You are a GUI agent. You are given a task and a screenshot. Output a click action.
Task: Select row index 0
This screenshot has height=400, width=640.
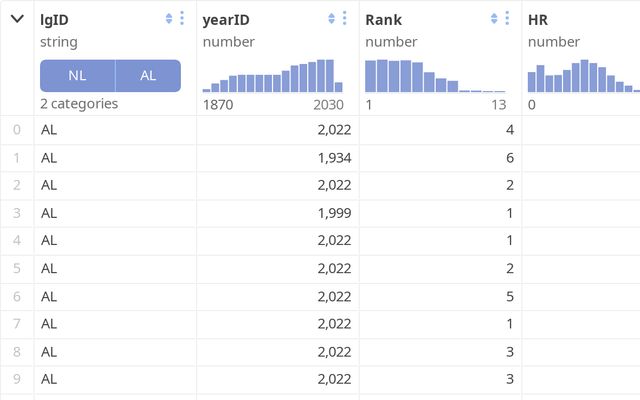coord(16,129)
